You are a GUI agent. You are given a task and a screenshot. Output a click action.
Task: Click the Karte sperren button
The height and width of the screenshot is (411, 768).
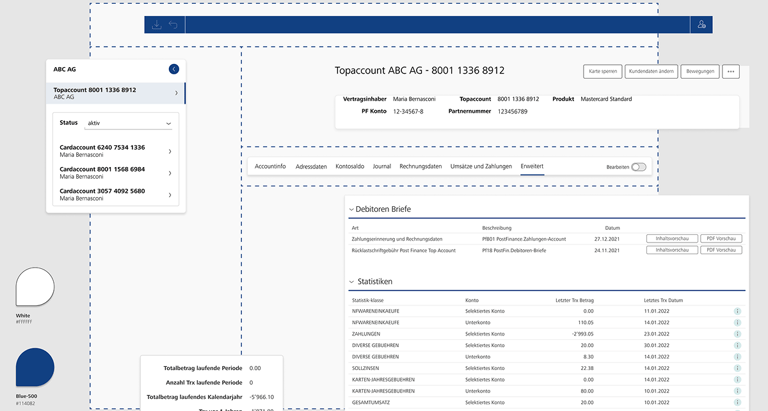(602, 72)
